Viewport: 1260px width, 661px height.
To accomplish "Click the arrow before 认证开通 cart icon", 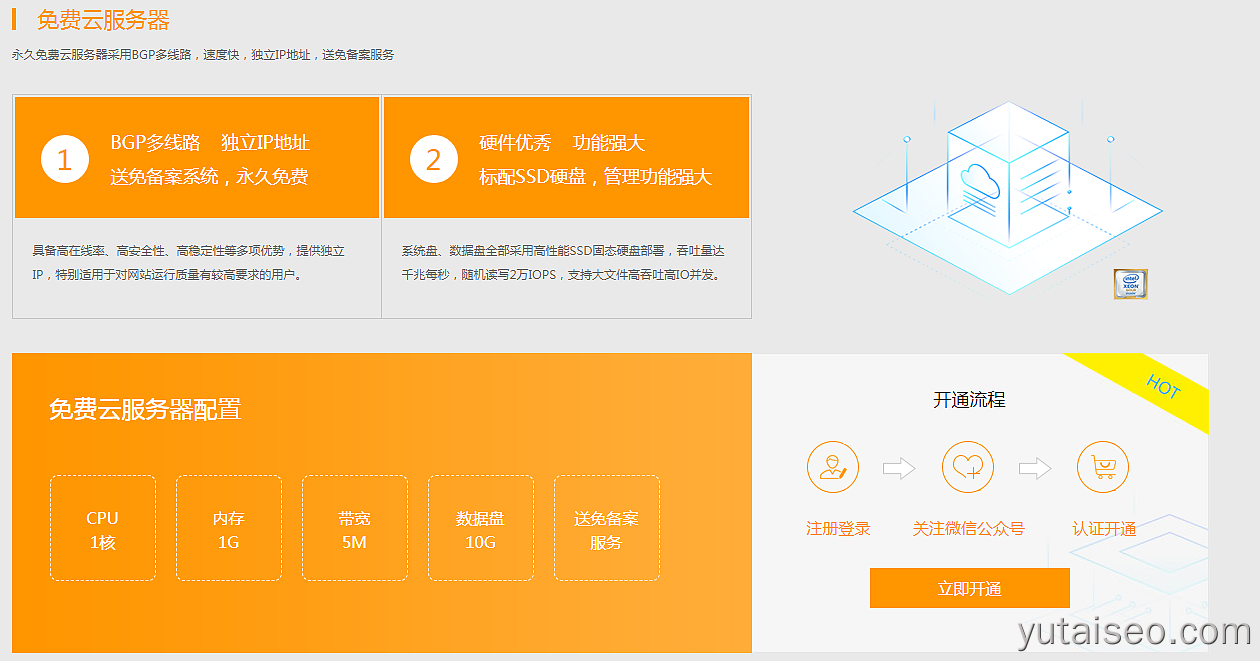I will point(1035,468).
